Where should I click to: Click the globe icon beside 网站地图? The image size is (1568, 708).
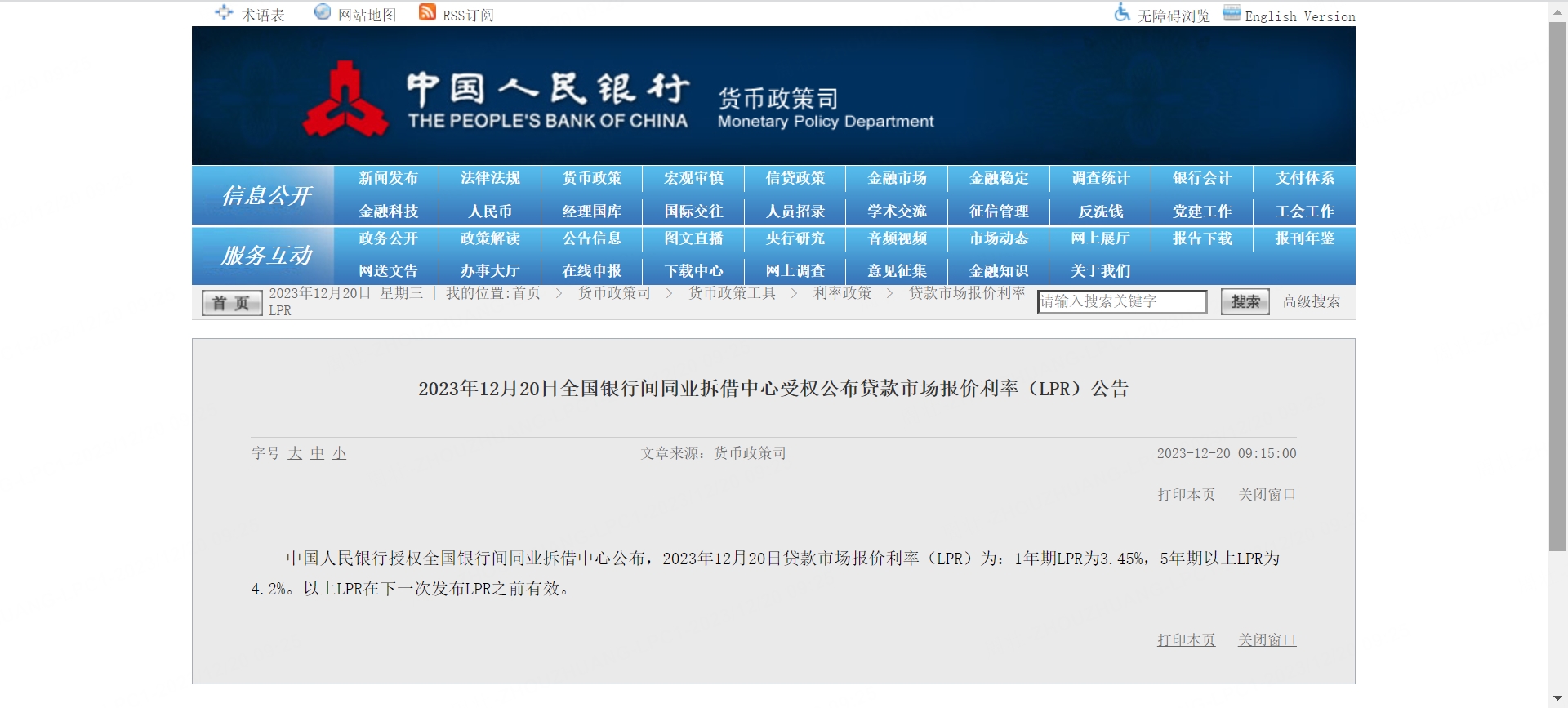pyautogui.click(x=323, y=12)
